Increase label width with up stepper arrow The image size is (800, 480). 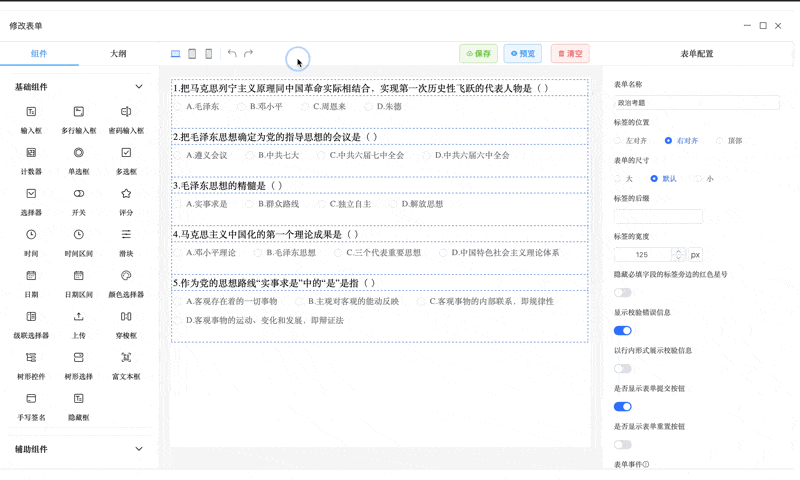679,251
